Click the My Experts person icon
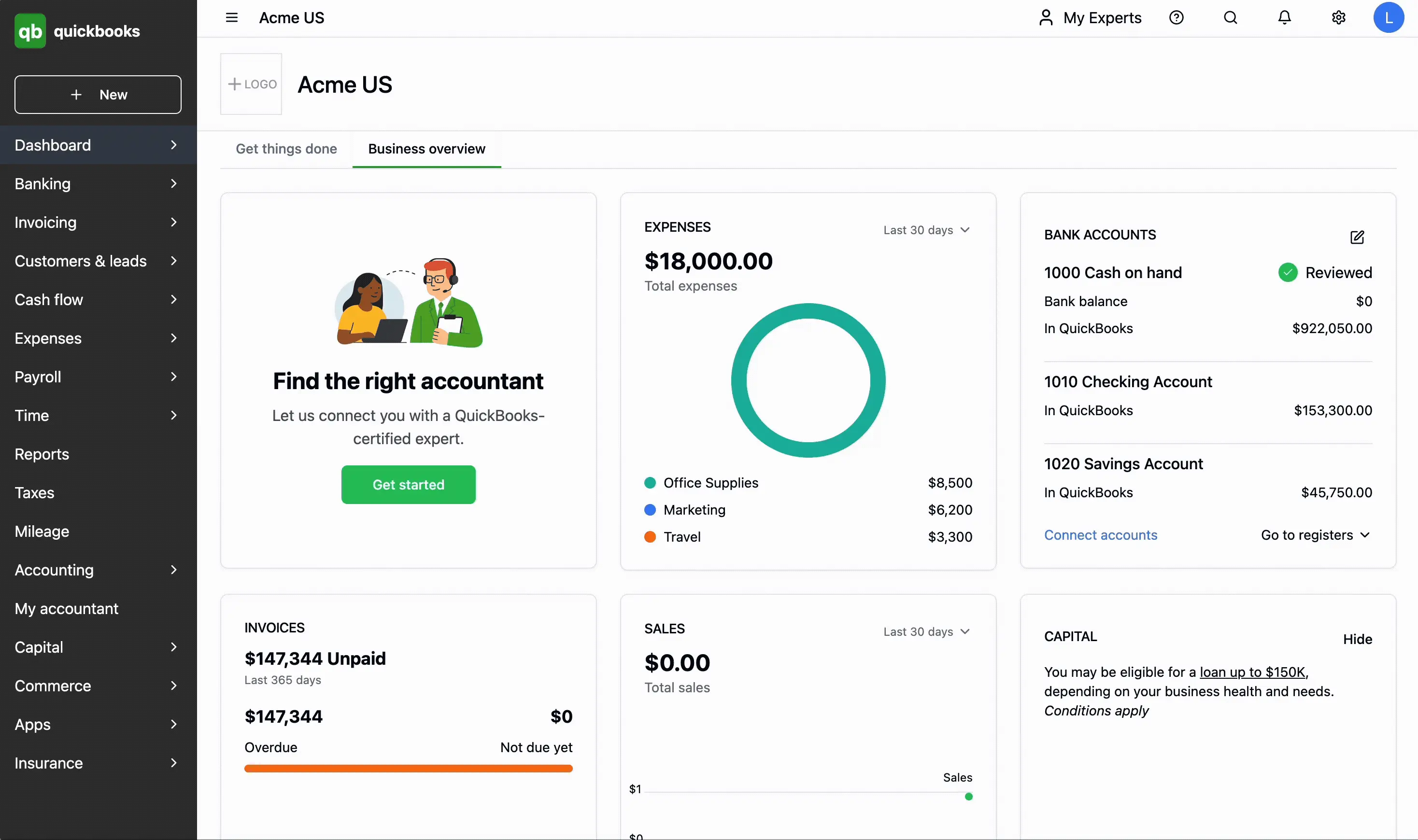 pyautogui.click(x=1045, y=17)
